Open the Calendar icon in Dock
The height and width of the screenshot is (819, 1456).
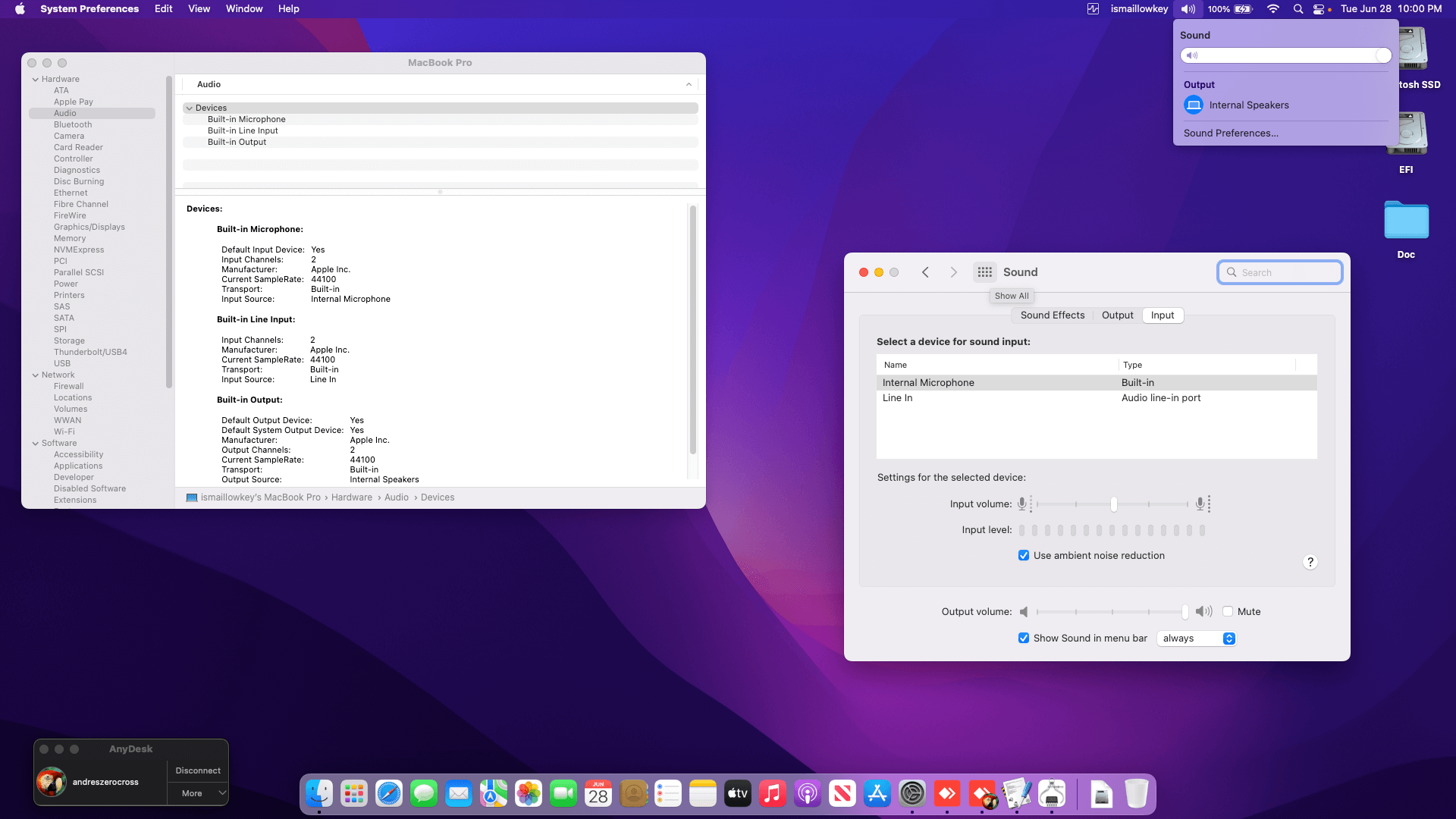point(598,794)
